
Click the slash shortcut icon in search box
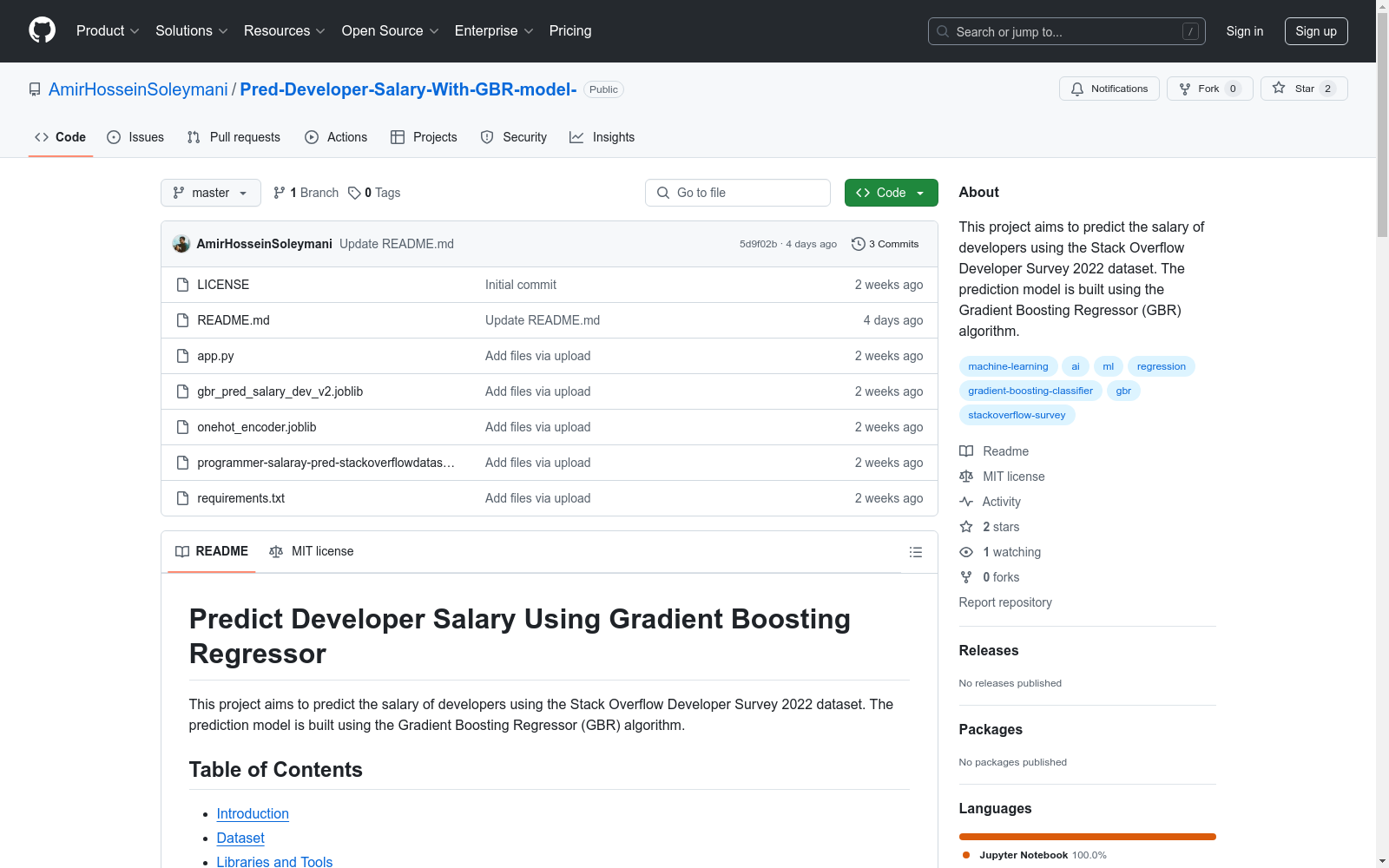point(1190,31)
